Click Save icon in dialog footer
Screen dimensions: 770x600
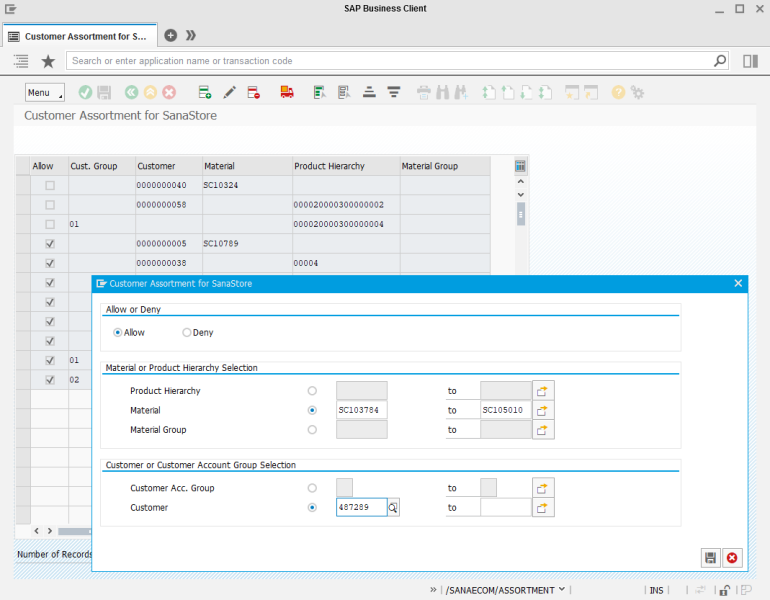710,558
